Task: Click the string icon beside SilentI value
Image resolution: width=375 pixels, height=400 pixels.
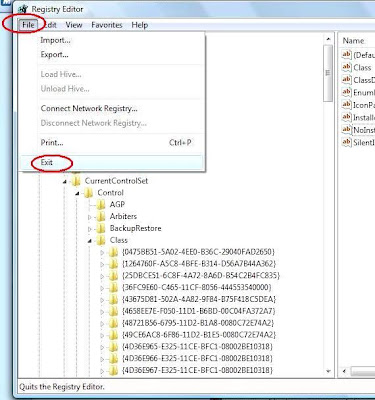Action: click(347, 142)
